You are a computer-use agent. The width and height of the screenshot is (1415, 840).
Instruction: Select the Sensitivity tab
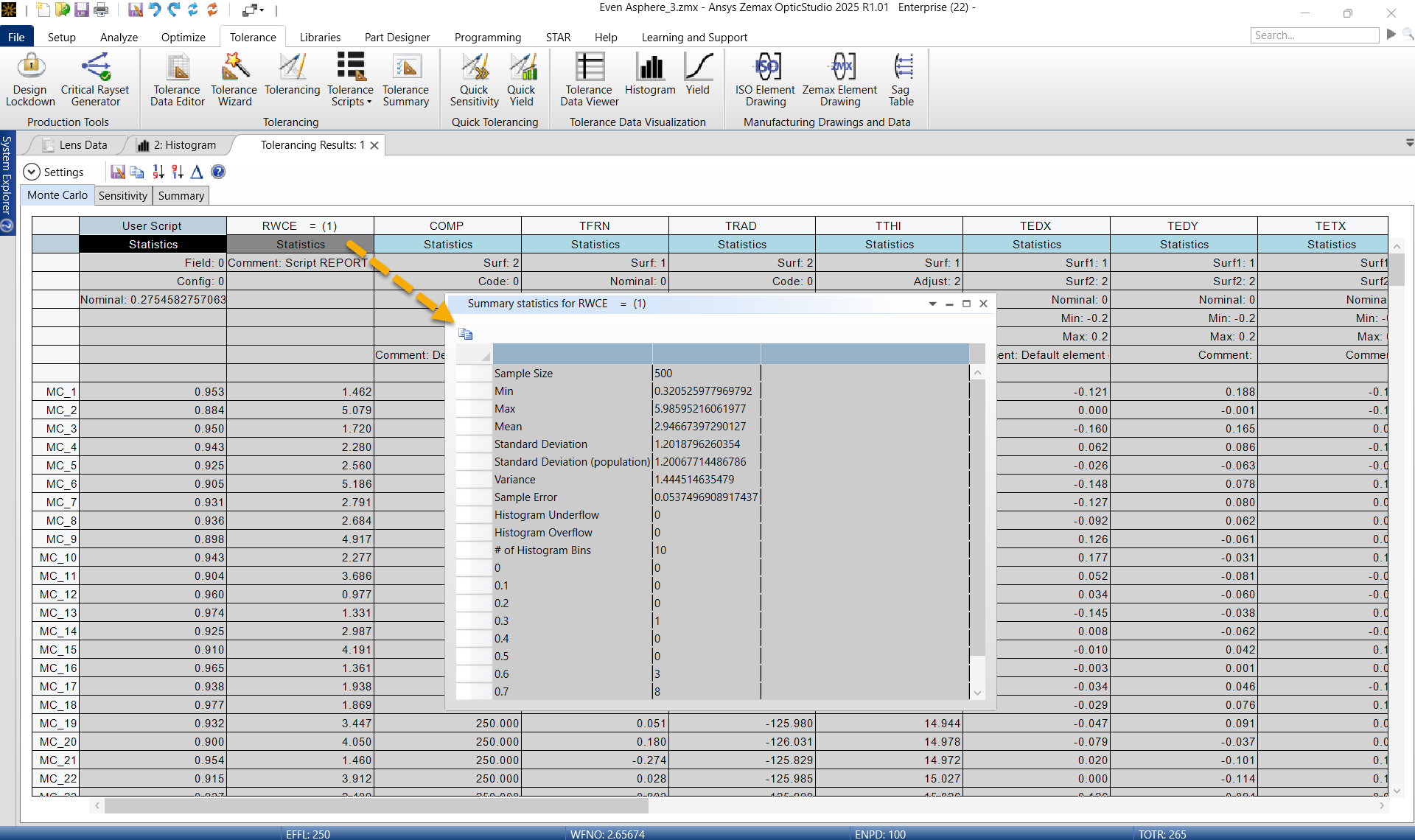tap(123, 195)
